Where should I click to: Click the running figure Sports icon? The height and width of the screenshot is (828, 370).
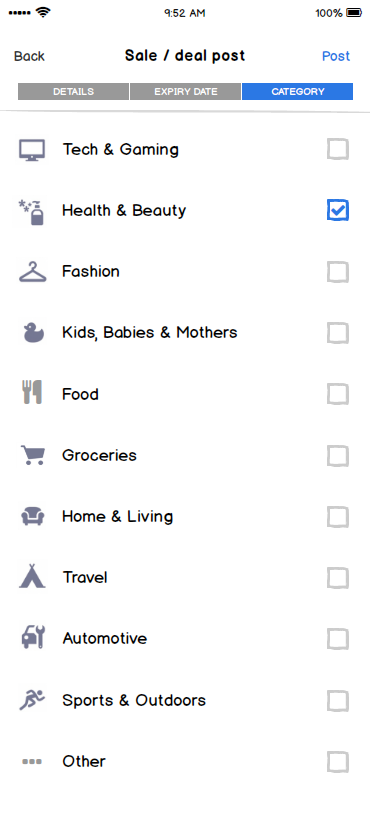(32, 700)
